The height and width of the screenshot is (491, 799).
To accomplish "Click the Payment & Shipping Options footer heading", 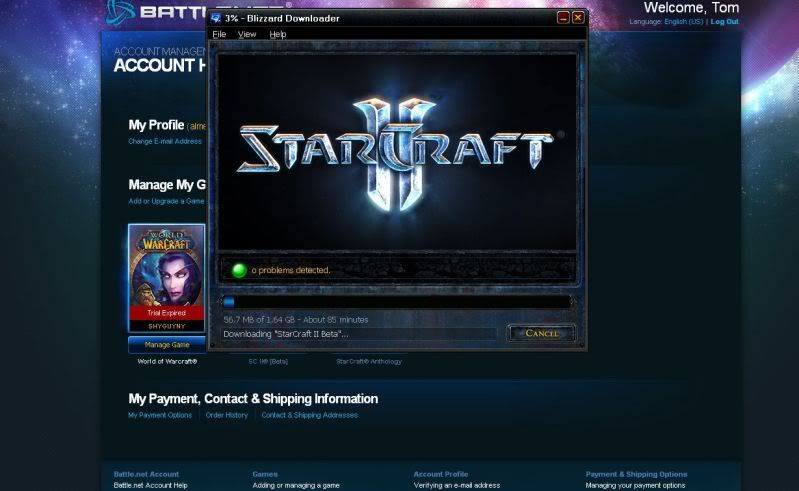I will pyautogui.click(x=636, y=474).
